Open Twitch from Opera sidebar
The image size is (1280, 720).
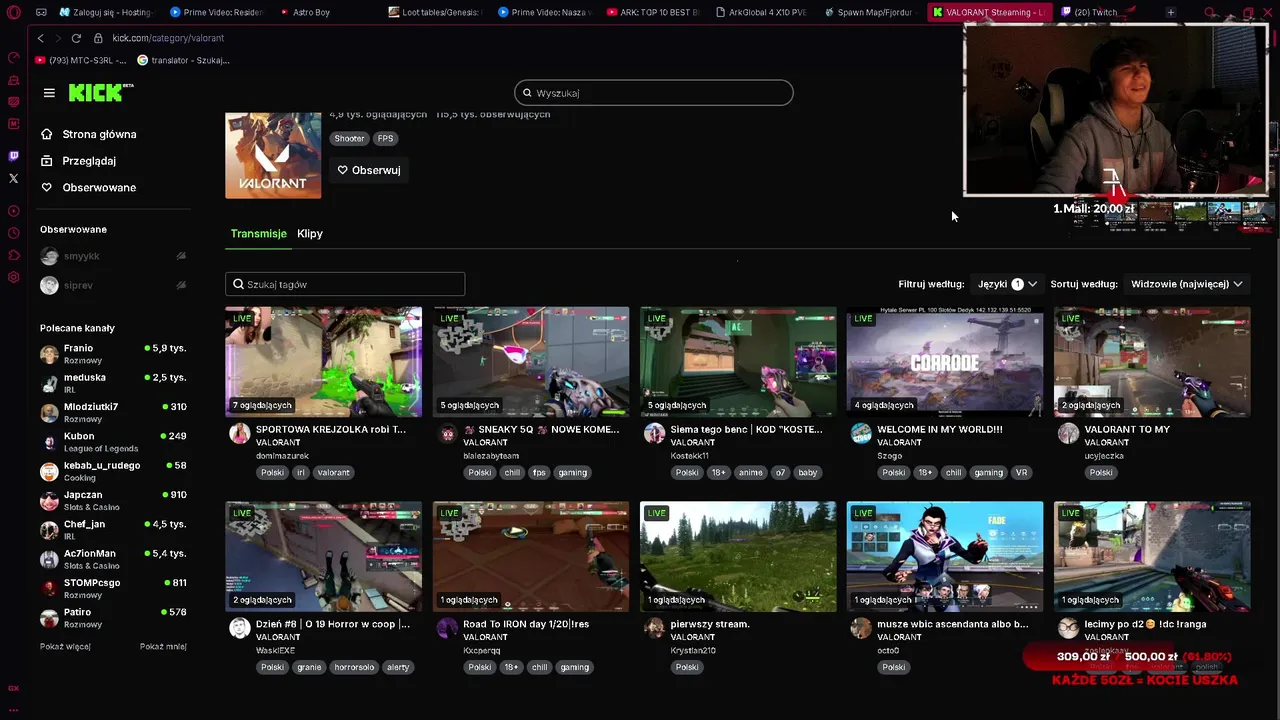tap(13, 156)
